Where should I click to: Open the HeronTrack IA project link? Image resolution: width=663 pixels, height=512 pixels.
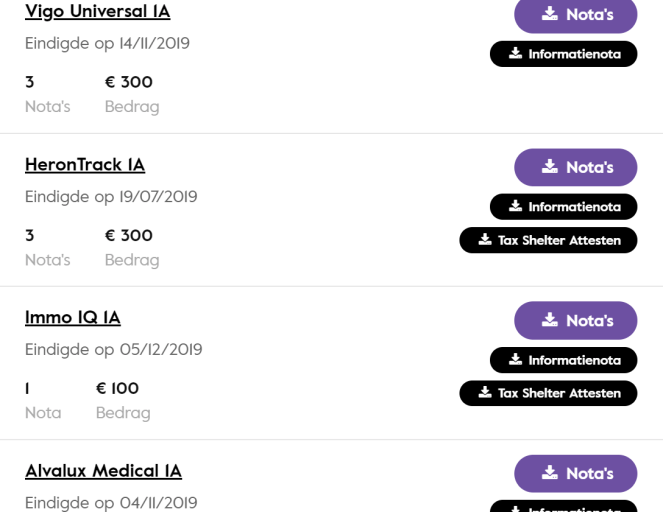click(x=85, y=165)
